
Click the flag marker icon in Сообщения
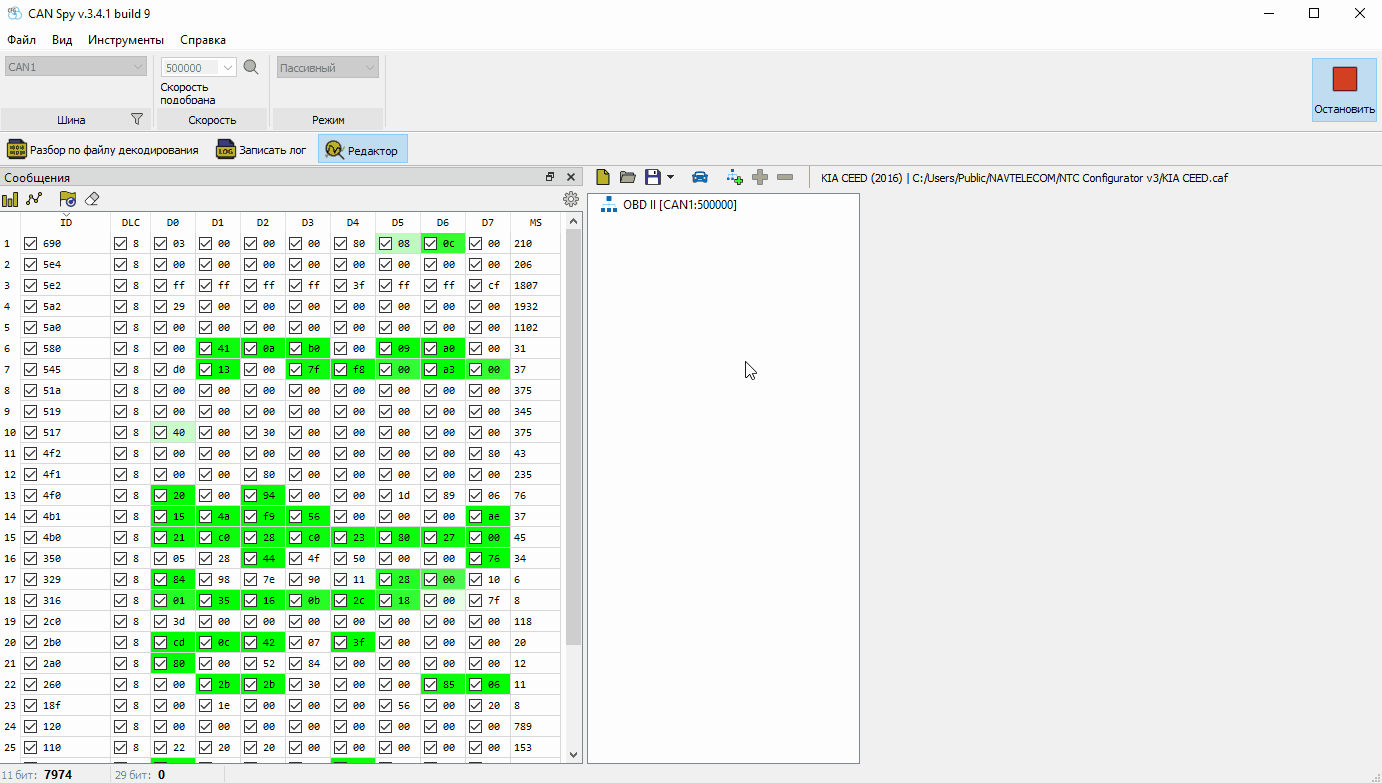(x=68, y=199)
